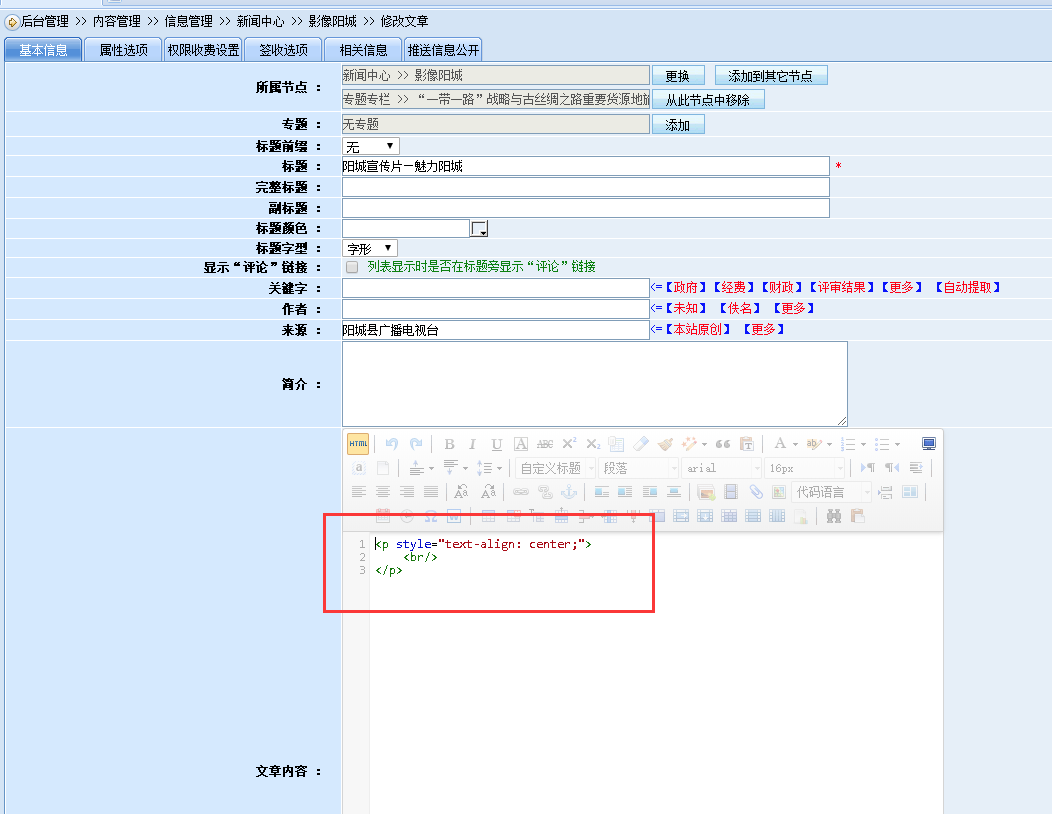This screenshot has width=1052, height=814.
Task: Click the insert video film icon
Action: click(731, 492)
